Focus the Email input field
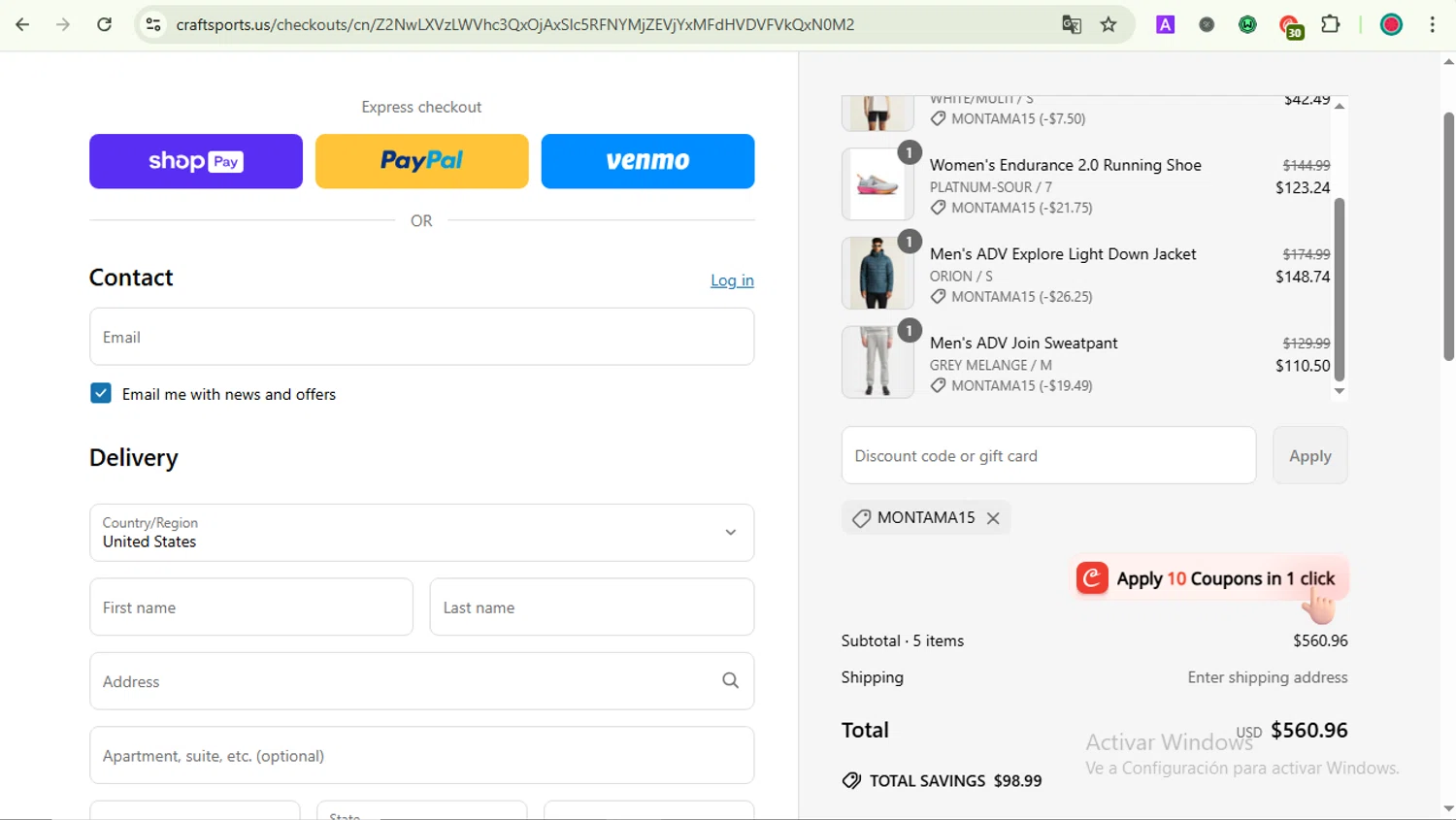The width and height of the screenshot is (1456, 820). pyautogui.click(x=421, y=337)
